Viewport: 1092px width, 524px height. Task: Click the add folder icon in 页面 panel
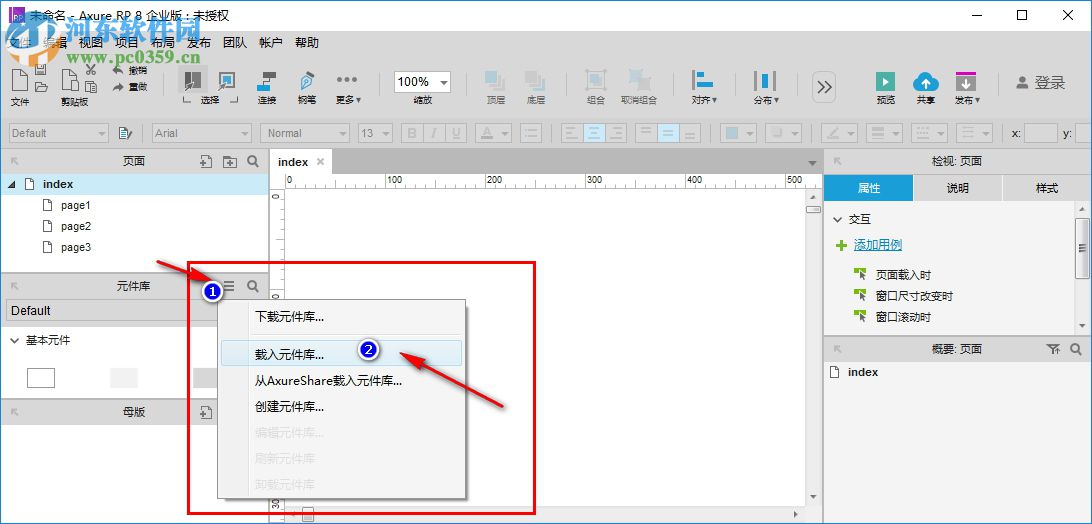[230, 162]
